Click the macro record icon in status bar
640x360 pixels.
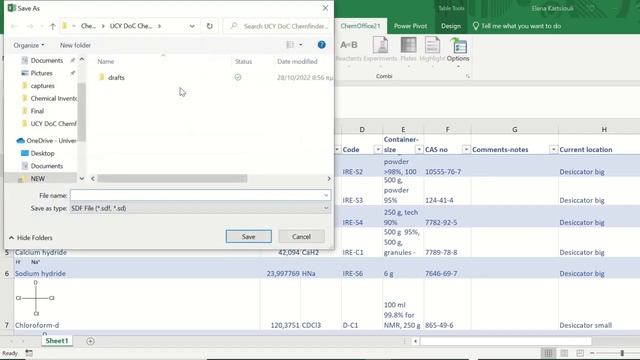click(x=29, y=353)
